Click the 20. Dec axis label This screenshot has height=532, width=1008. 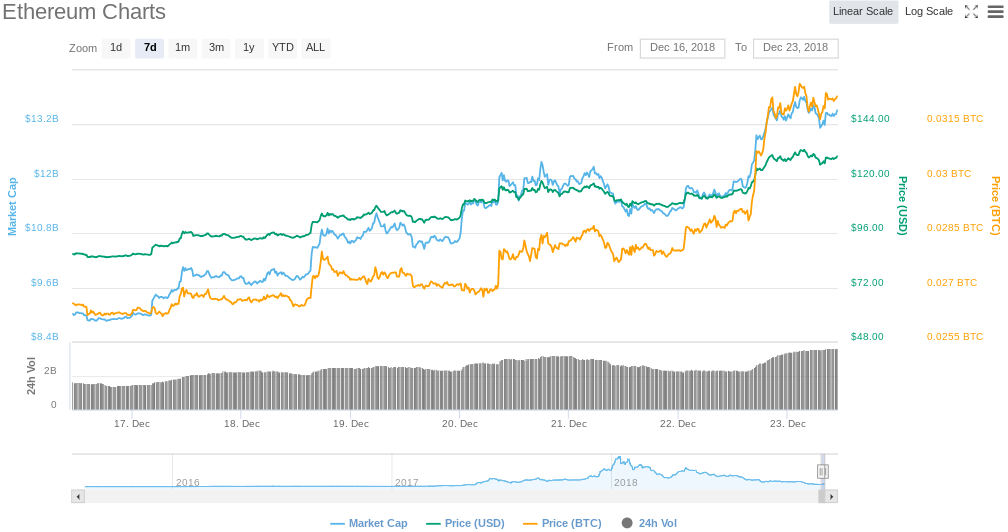coord(460,424)
